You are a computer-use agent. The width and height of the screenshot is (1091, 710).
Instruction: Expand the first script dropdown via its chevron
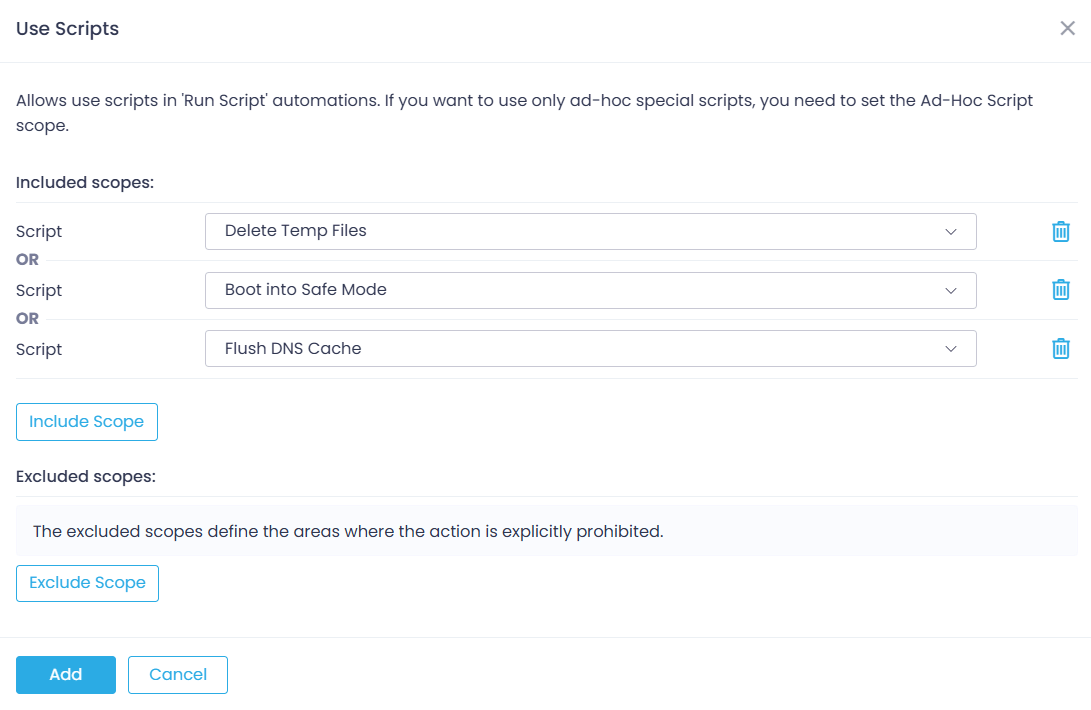953,231
